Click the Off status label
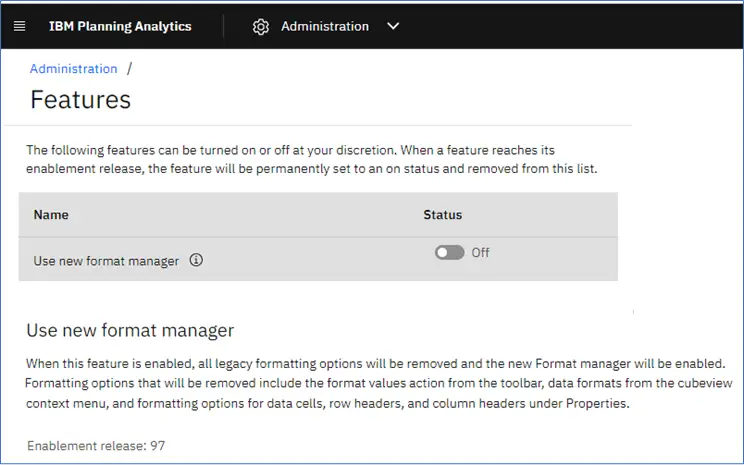 [x=480, y=252]
